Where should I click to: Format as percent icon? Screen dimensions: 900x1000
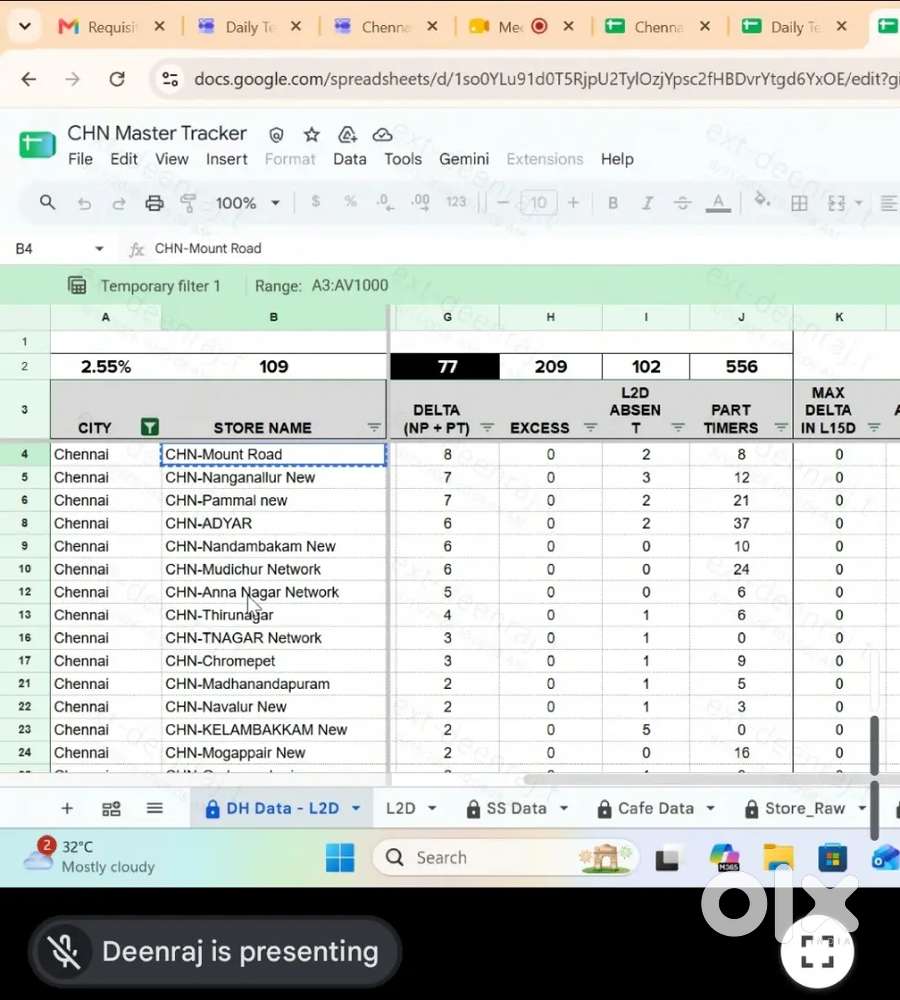(x=350, y=202)
